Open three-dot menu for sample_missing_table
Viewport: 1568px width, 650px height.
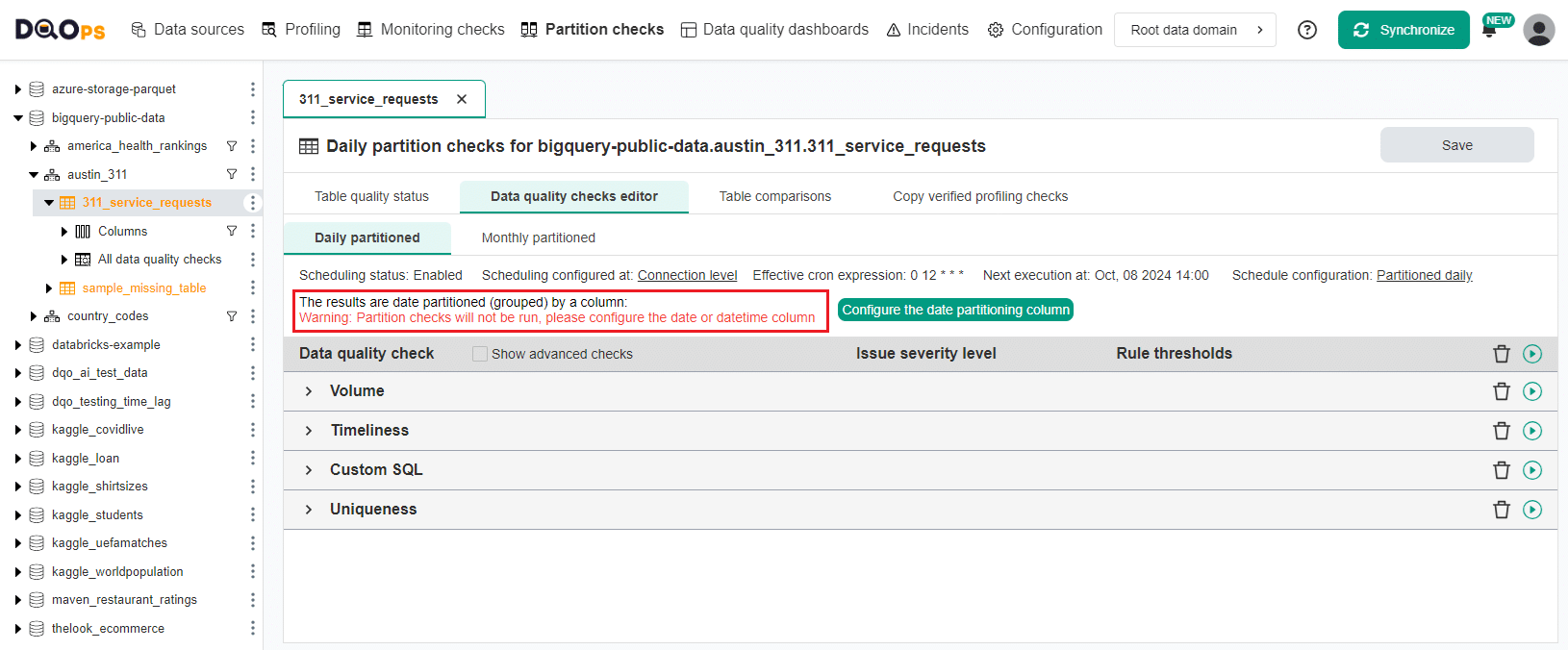(253, 287)
